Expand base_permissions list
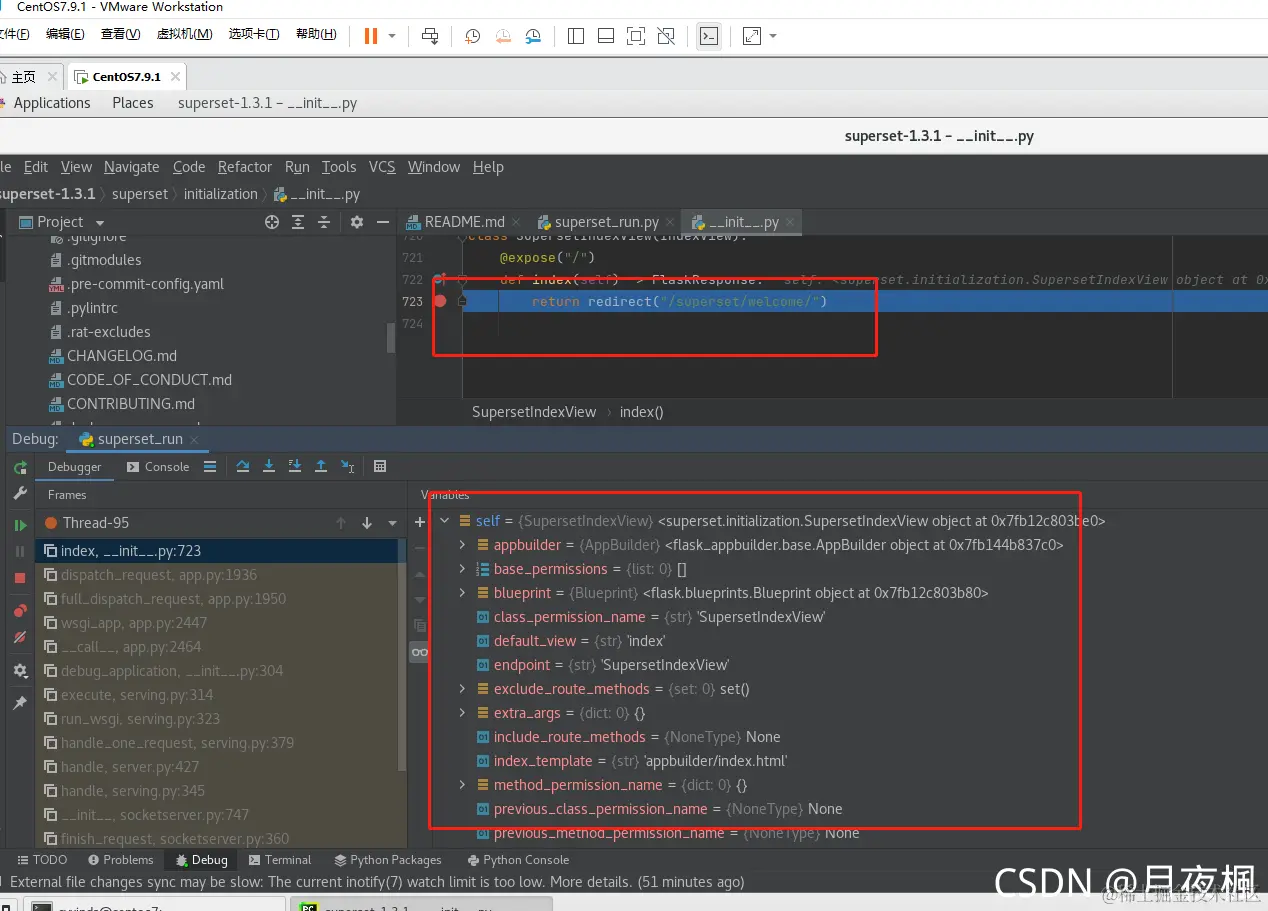Viewport: 1268px width, 911px height. [462, 569]
